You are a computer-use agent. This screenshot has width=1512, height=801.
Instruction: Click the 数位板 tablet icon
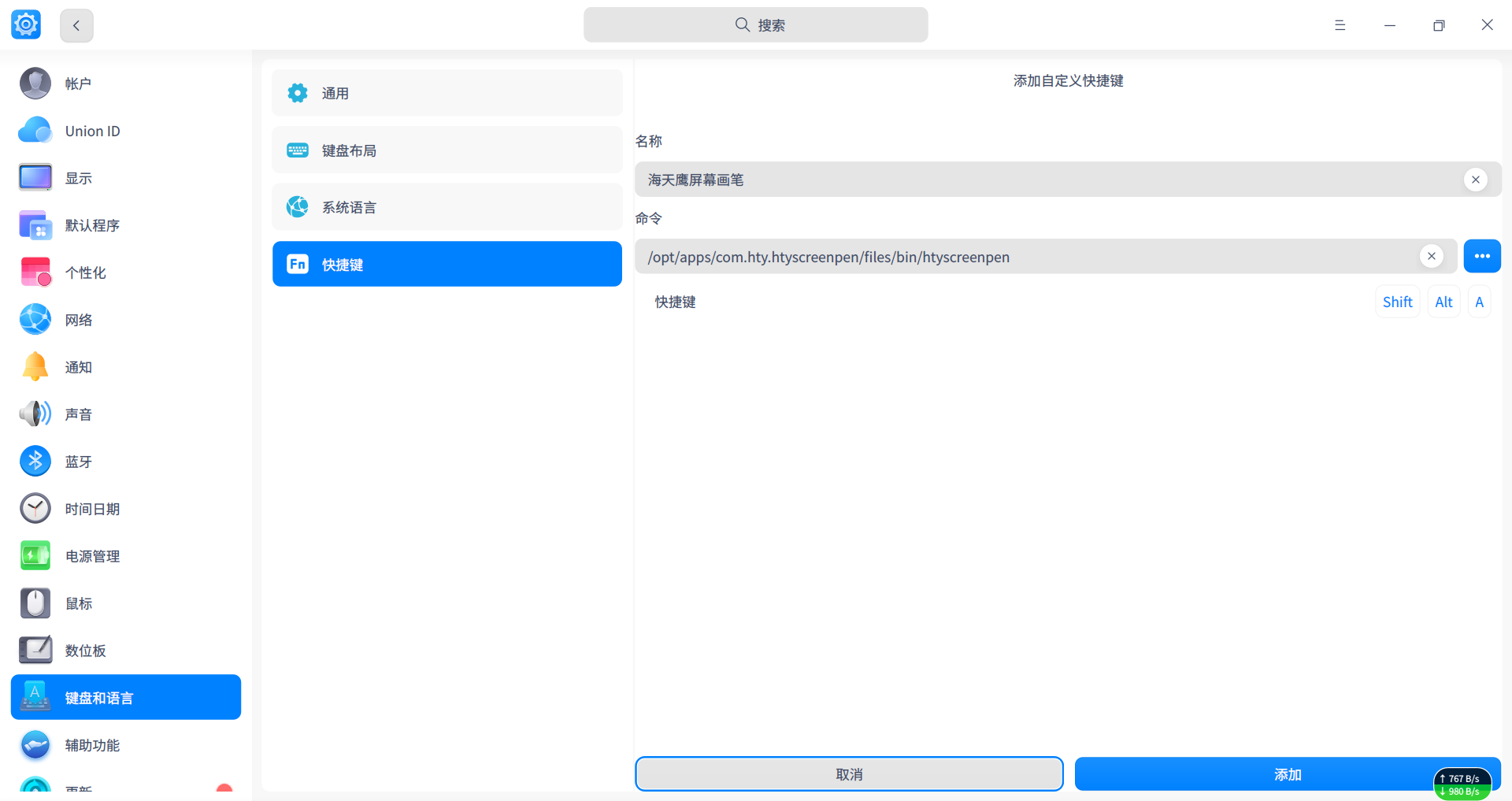[x=35, y=651]
